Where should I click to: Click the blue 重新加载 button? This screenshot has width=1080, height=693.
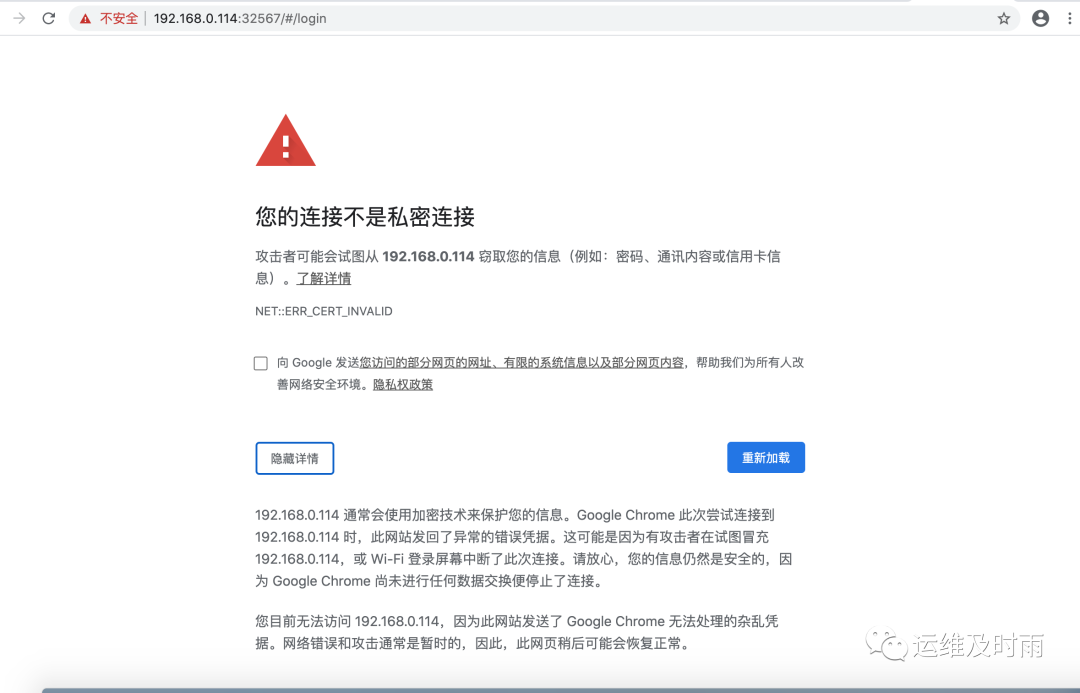click(x=766, y=457)
